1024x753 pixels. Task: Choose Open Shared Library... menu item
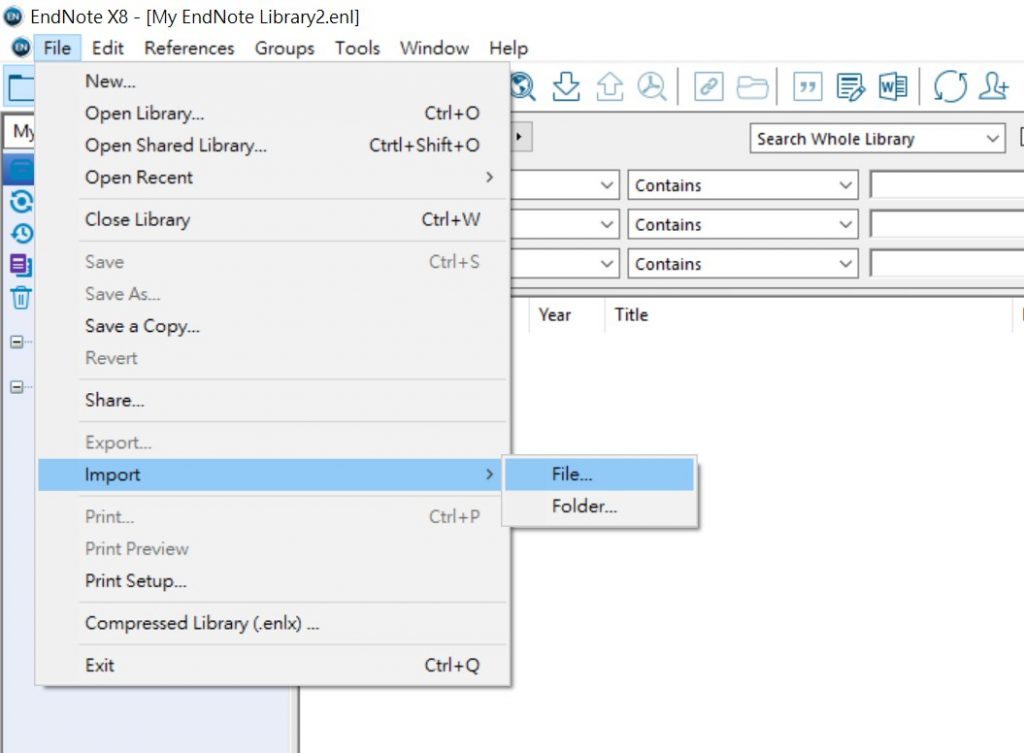tap(273, 145)
